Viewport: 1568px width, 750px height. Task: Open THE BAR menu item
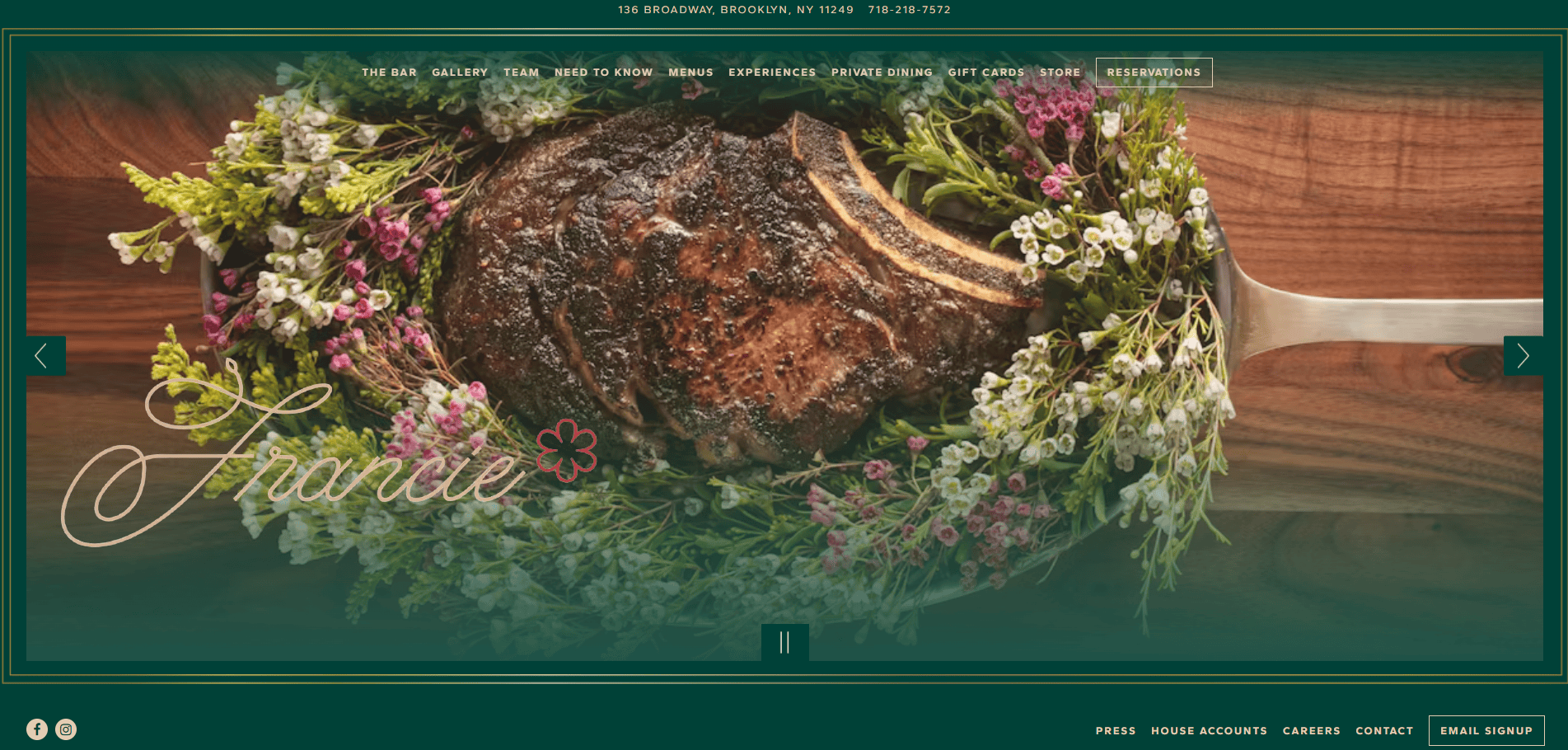[x=389, y=73]
